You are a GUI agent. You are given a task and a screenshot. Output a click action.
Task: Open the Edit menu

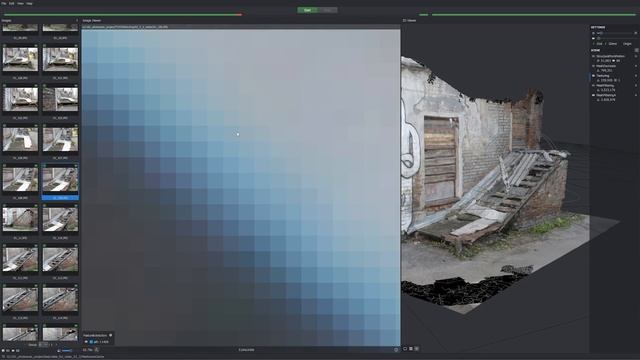point(11,3)
